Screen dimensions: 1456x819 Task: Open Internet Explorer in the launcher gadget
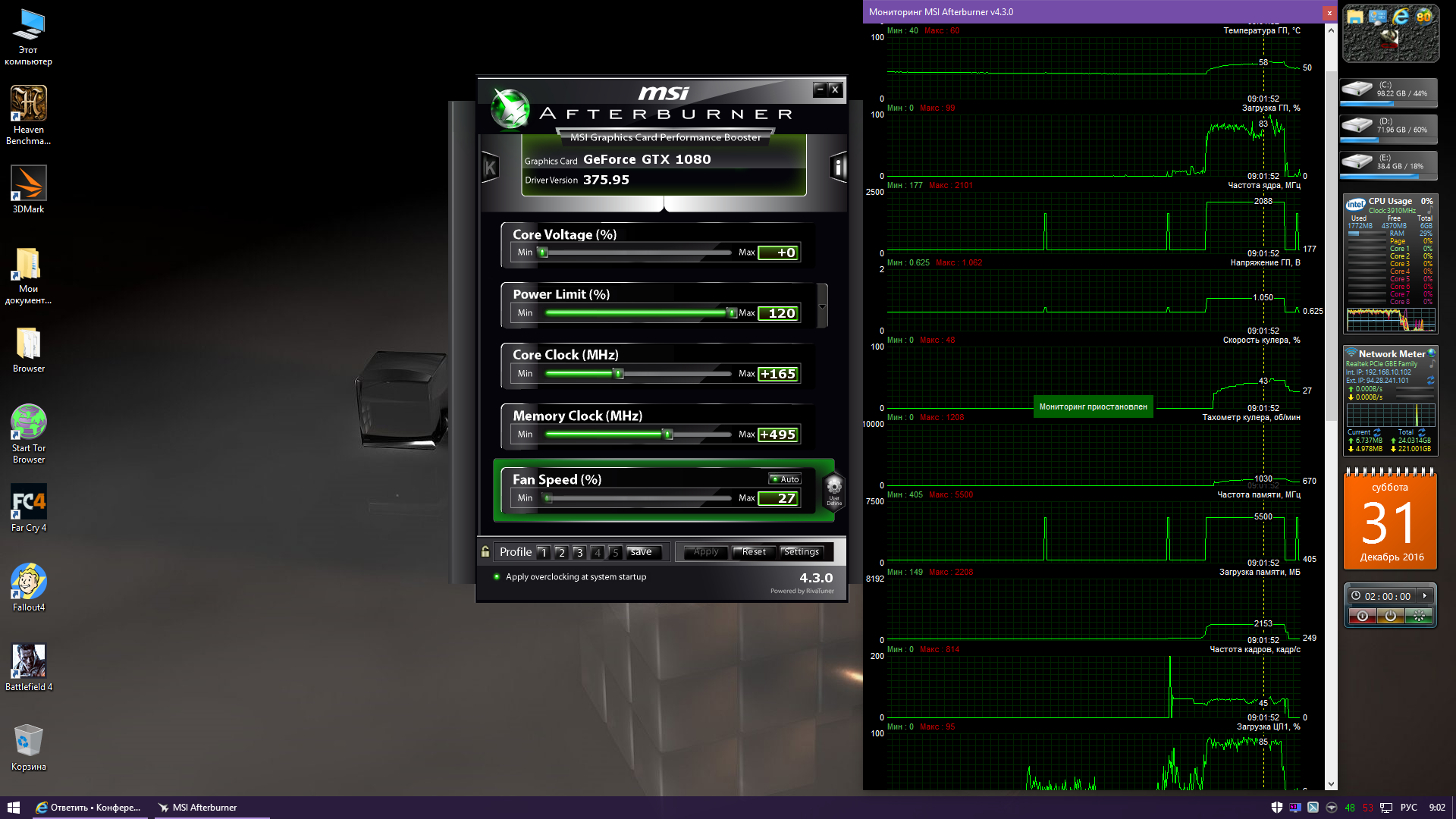(1401, 17)
